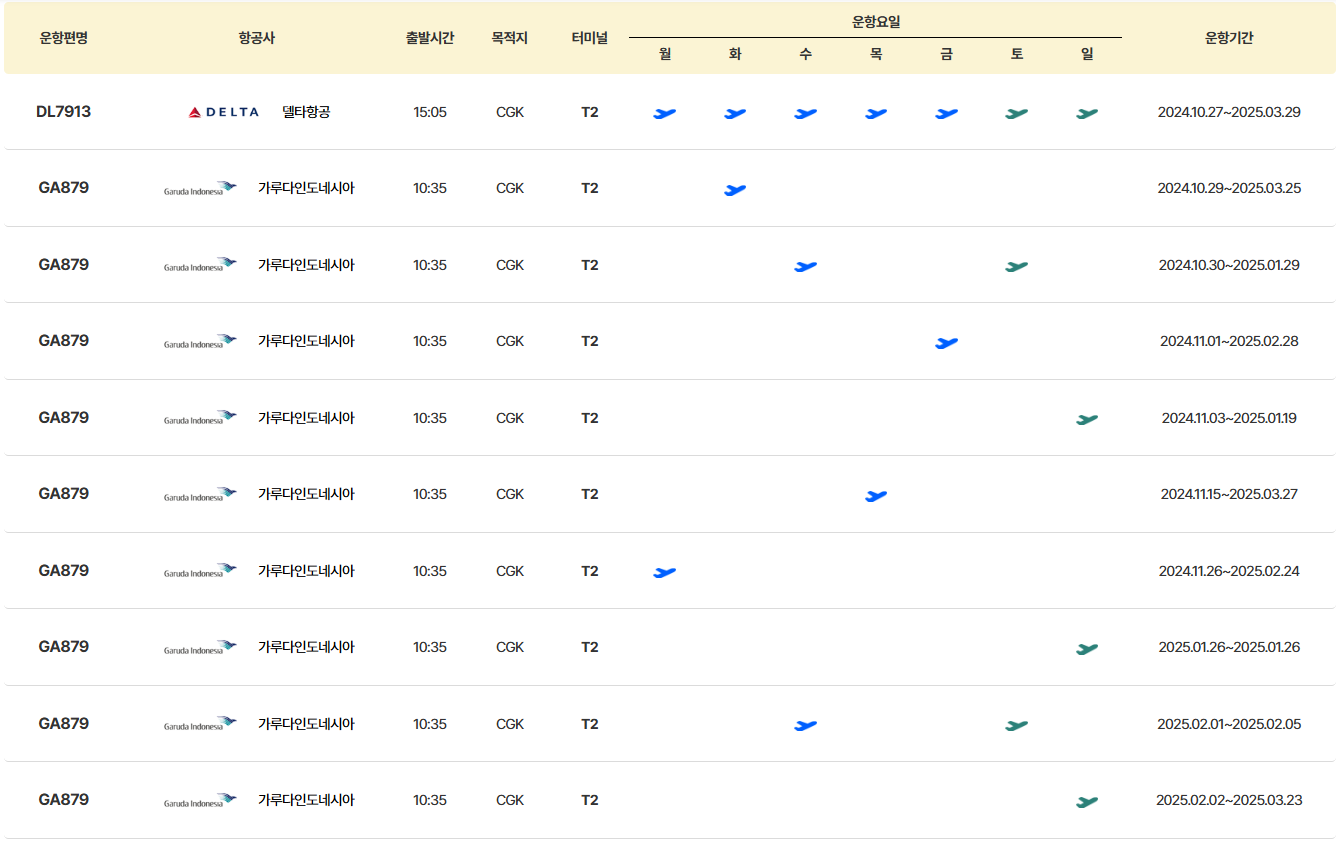This screenshot has height=842, width=1336.
Task: Click Friday plane icon in 2024.11.01~2025.02.28 row
Action: point(947,343)
